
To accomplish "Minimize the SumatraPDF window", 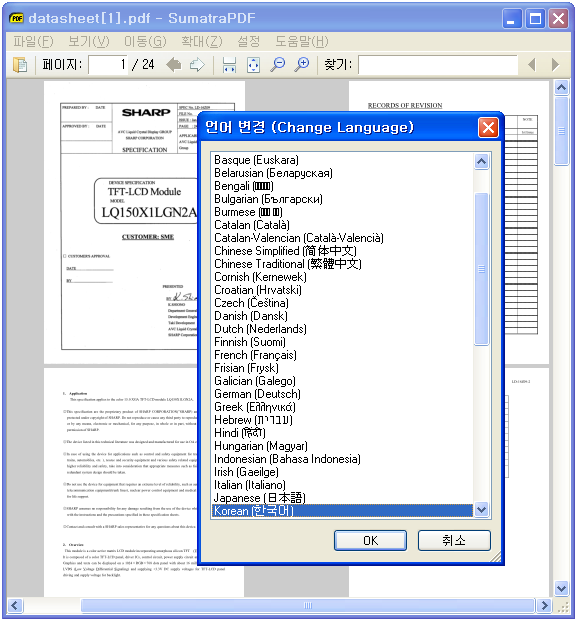I will 512,19.
